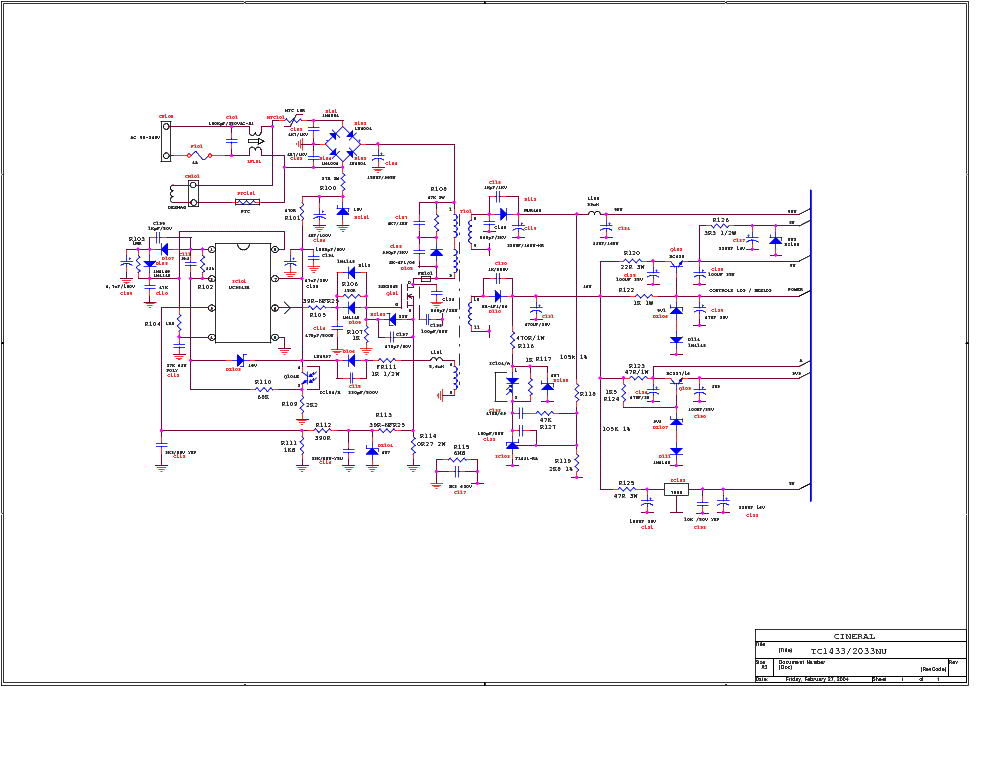Click the bridge rectifier diode diamond symbol
990x765 pixels.
(343, 144)
